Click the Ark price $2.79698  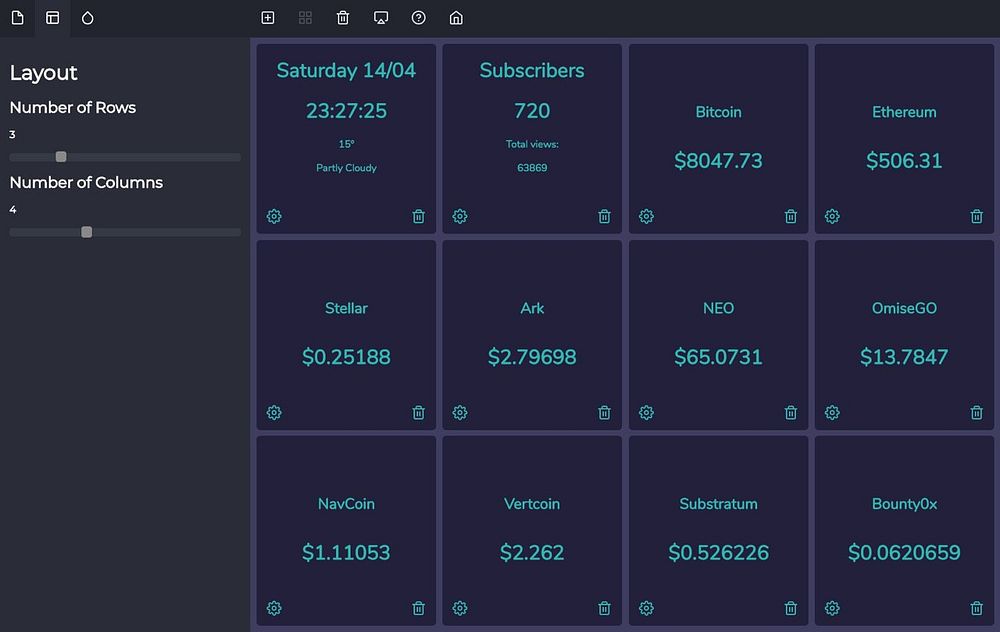point(532,357)
